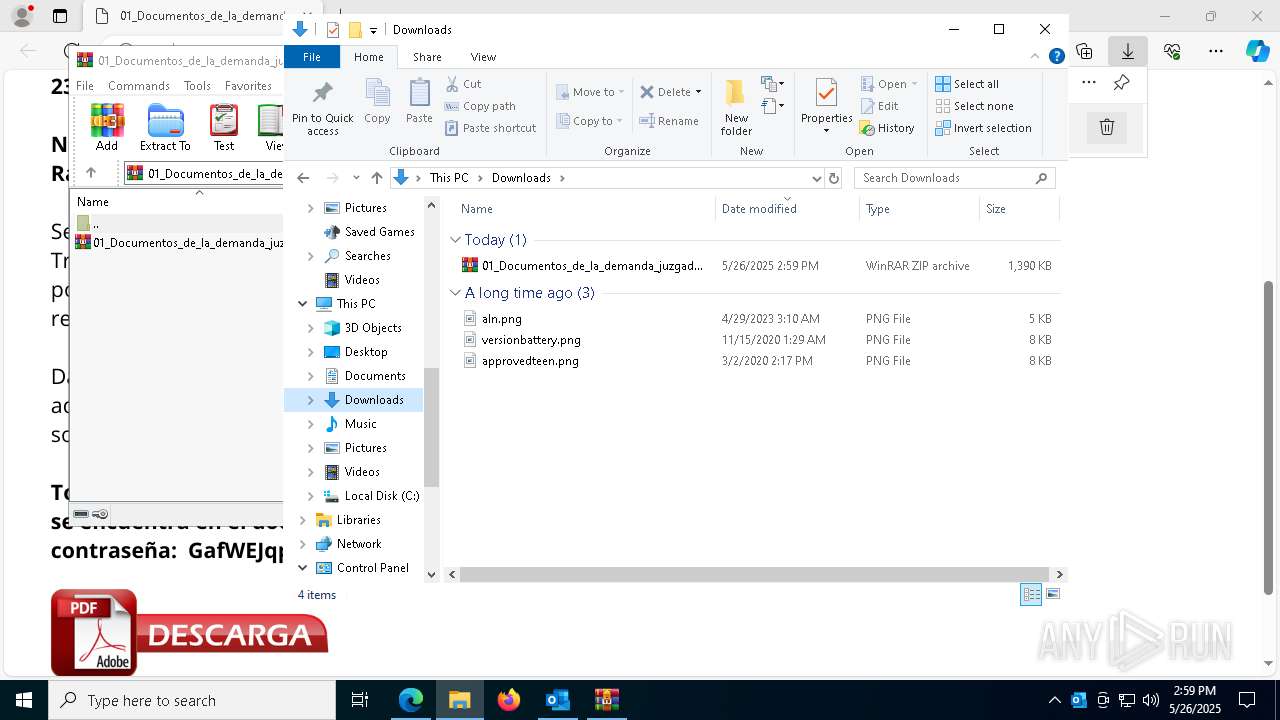The width and height of the screenshot is (1280, 720).
Task: Open the File ribbon tab
Action: coord(312,57)
